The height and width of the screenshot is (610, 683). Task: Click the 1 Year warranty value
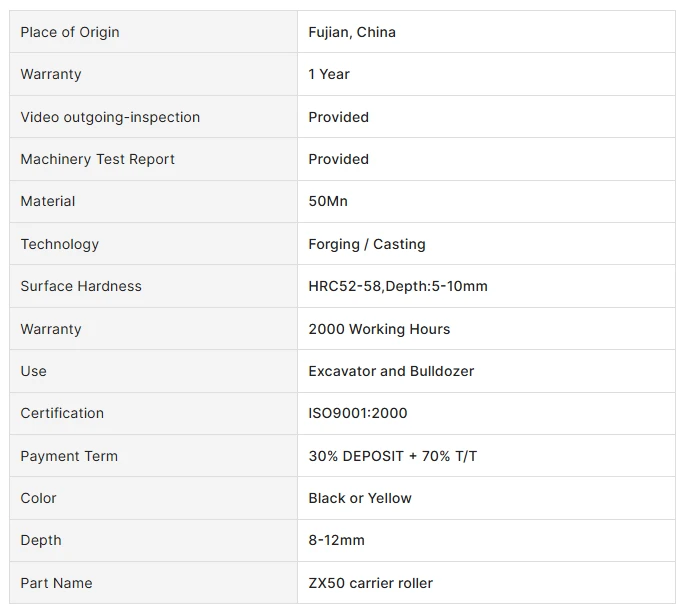[329, 74]
